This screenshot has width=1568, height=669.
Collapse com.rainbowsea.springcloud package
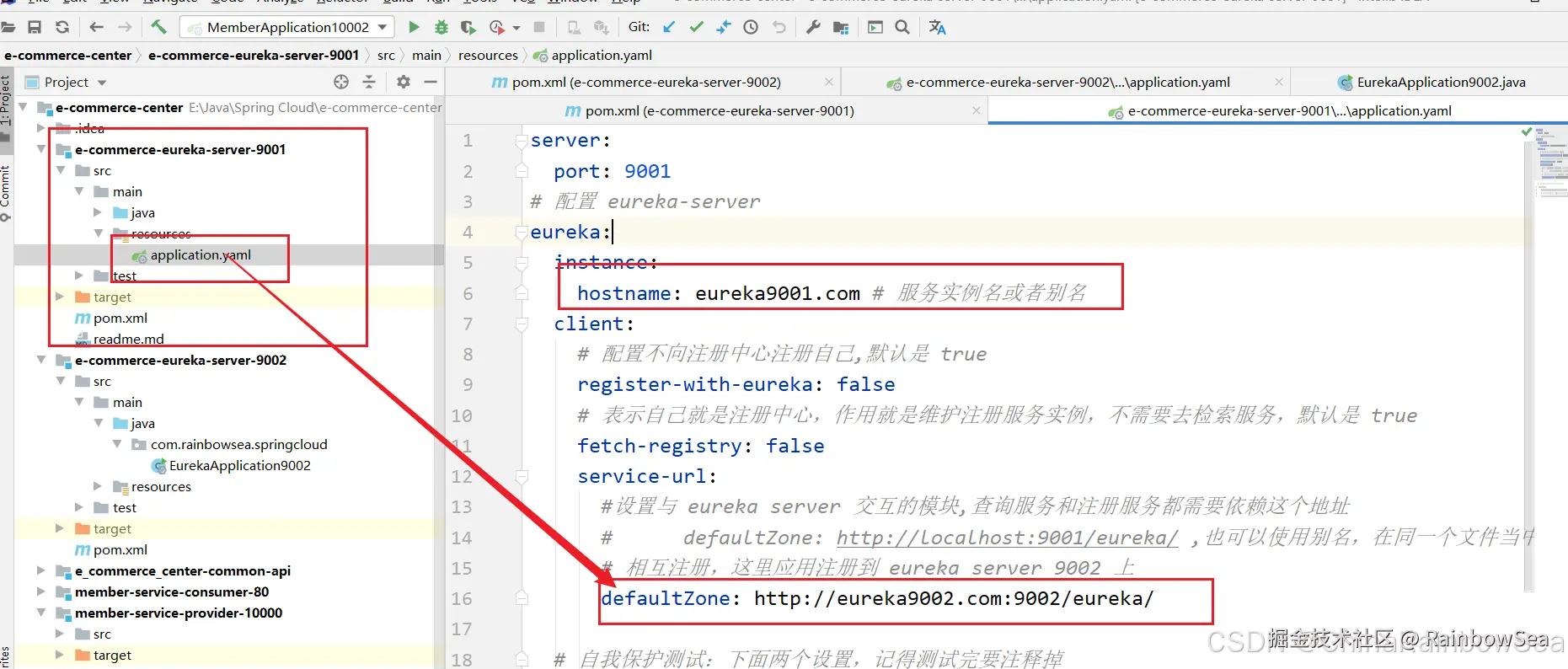click(117, 444)
